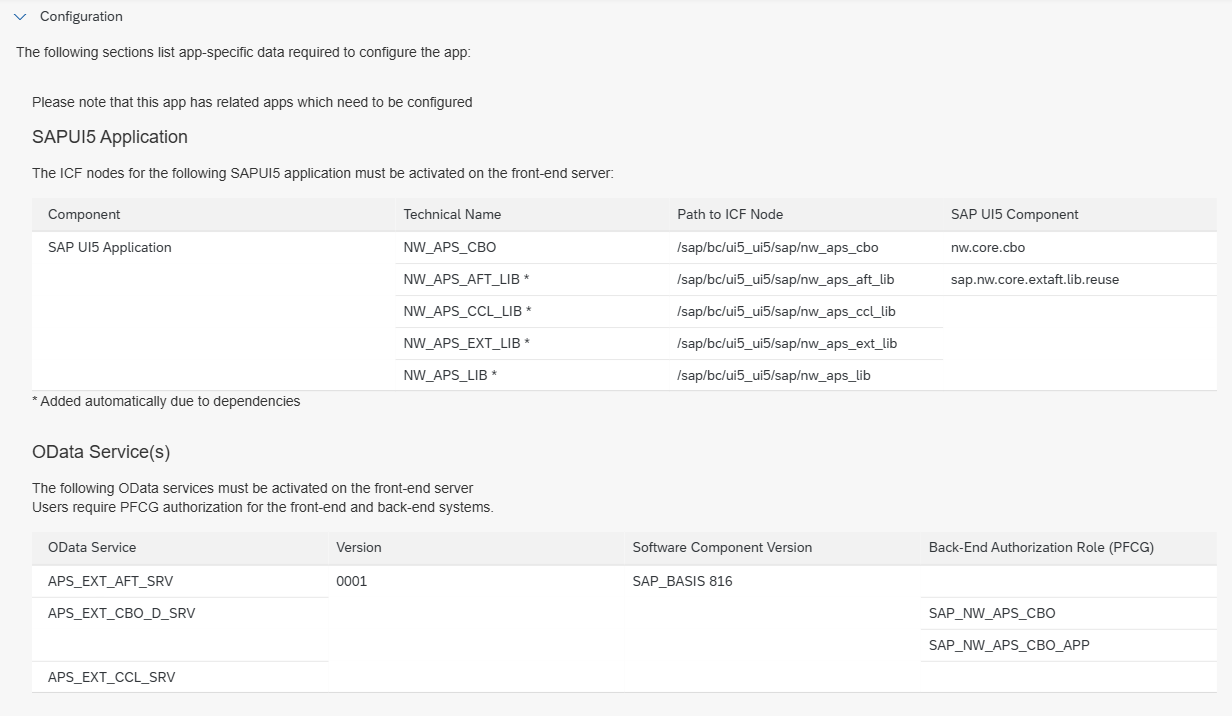
Task: Select NW_APS_EXT_LIB * technical name
Action: click(467, 343)
